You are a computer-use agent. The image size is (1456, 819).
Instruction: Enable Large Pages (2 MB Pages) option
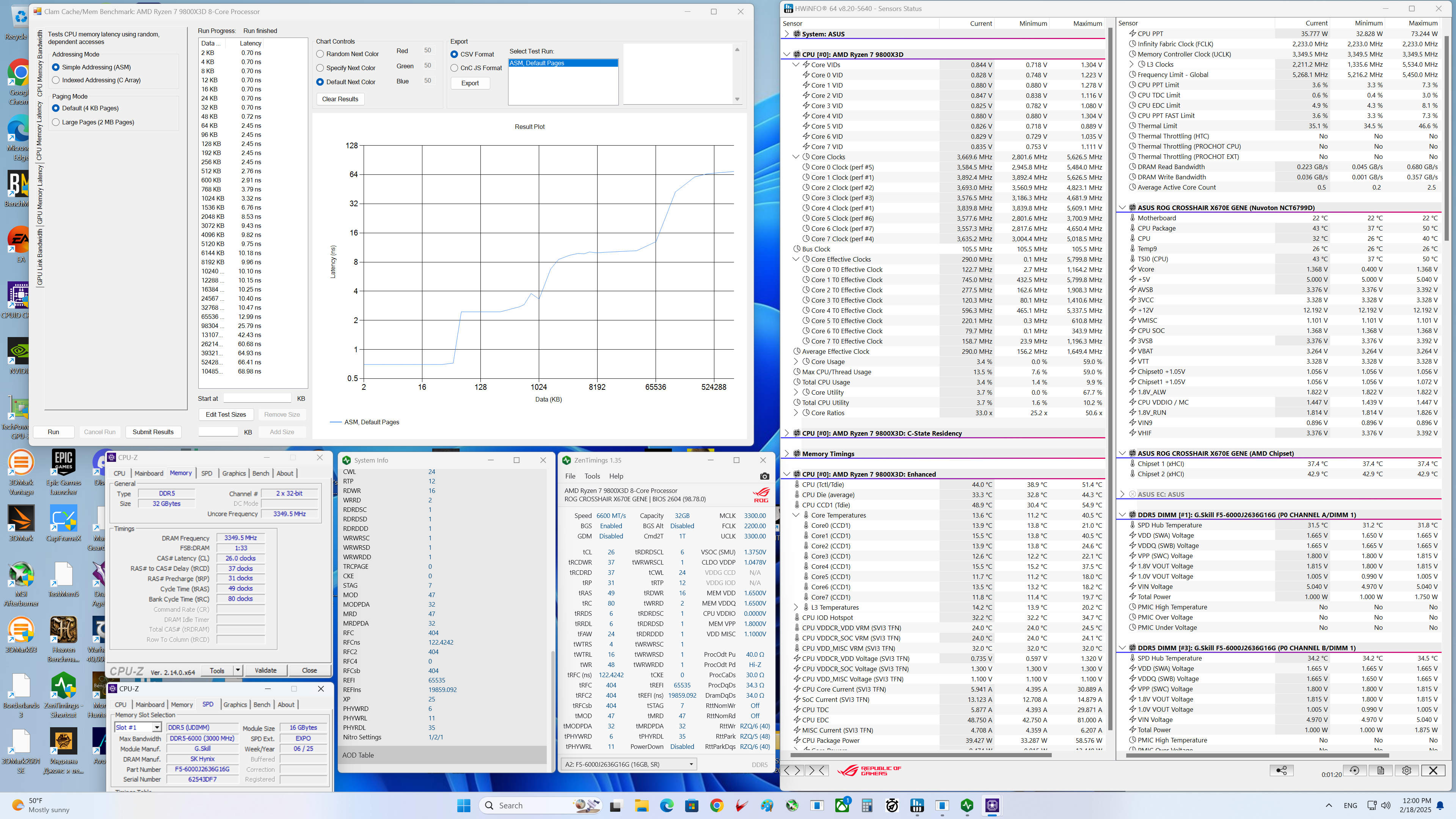[56, 122]
